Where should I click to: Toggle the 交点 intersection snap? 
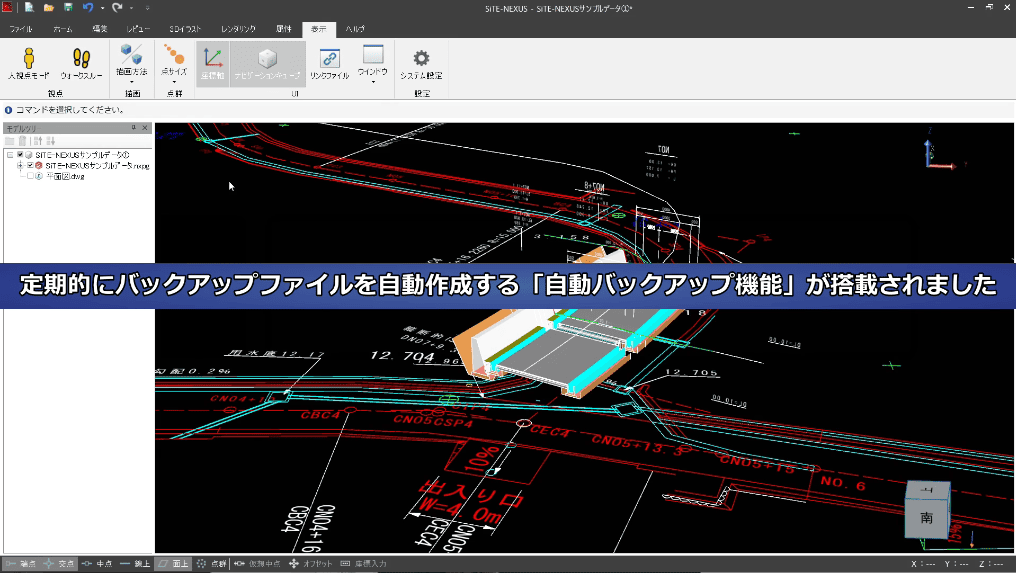coord(59,564)
